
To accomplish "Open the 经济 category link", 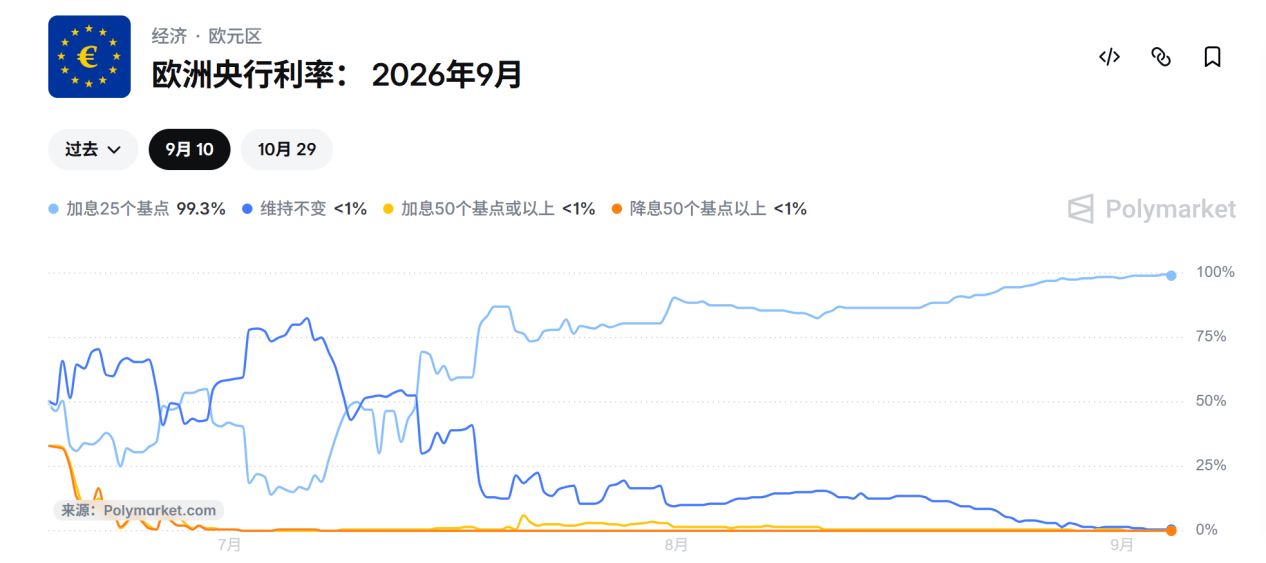I will pyautogui.click(x=169, y=36).
